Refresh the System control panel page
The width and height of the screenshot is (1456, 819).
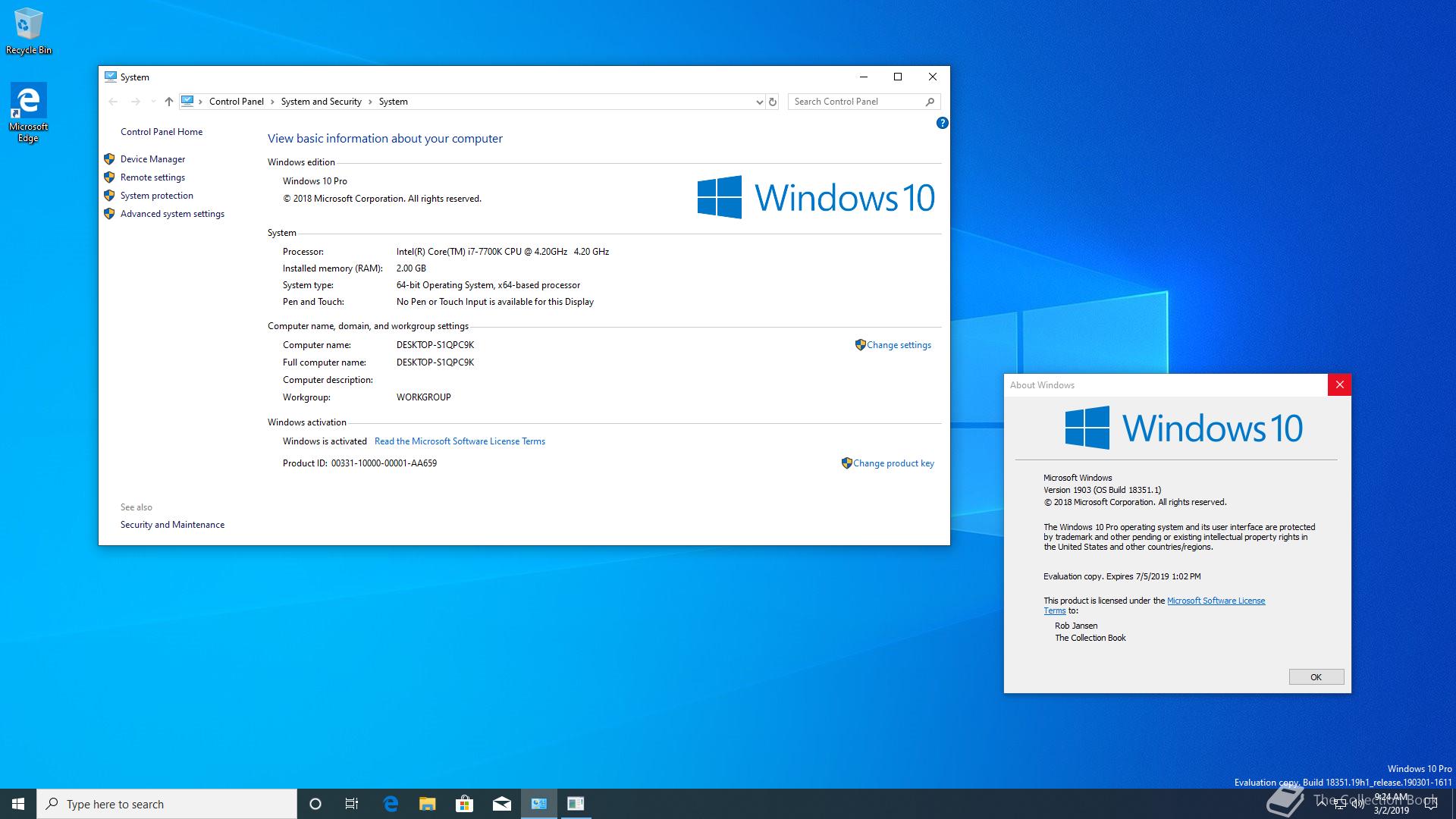773,102
